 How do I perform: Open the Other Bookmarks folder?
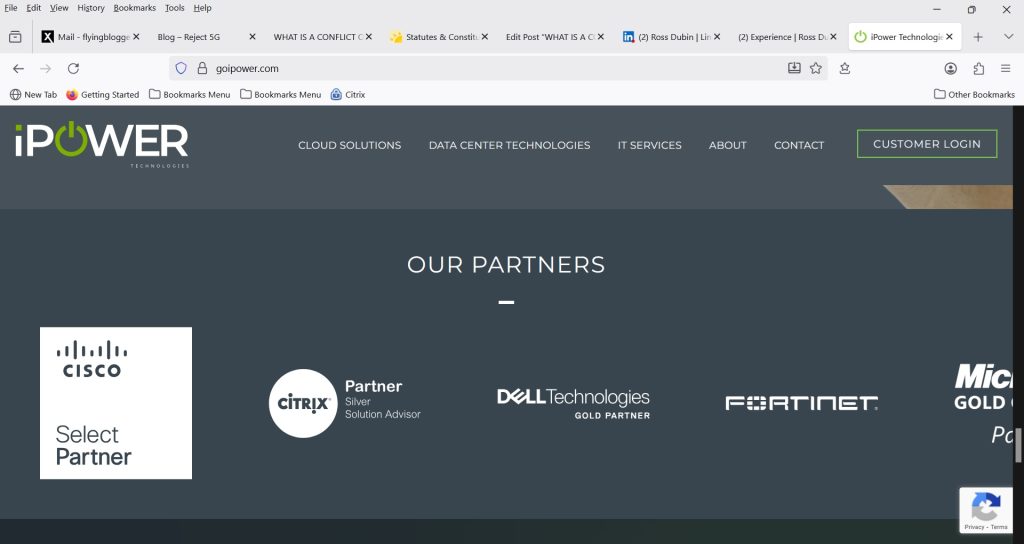pyautogui.click(x=974, y=95)
